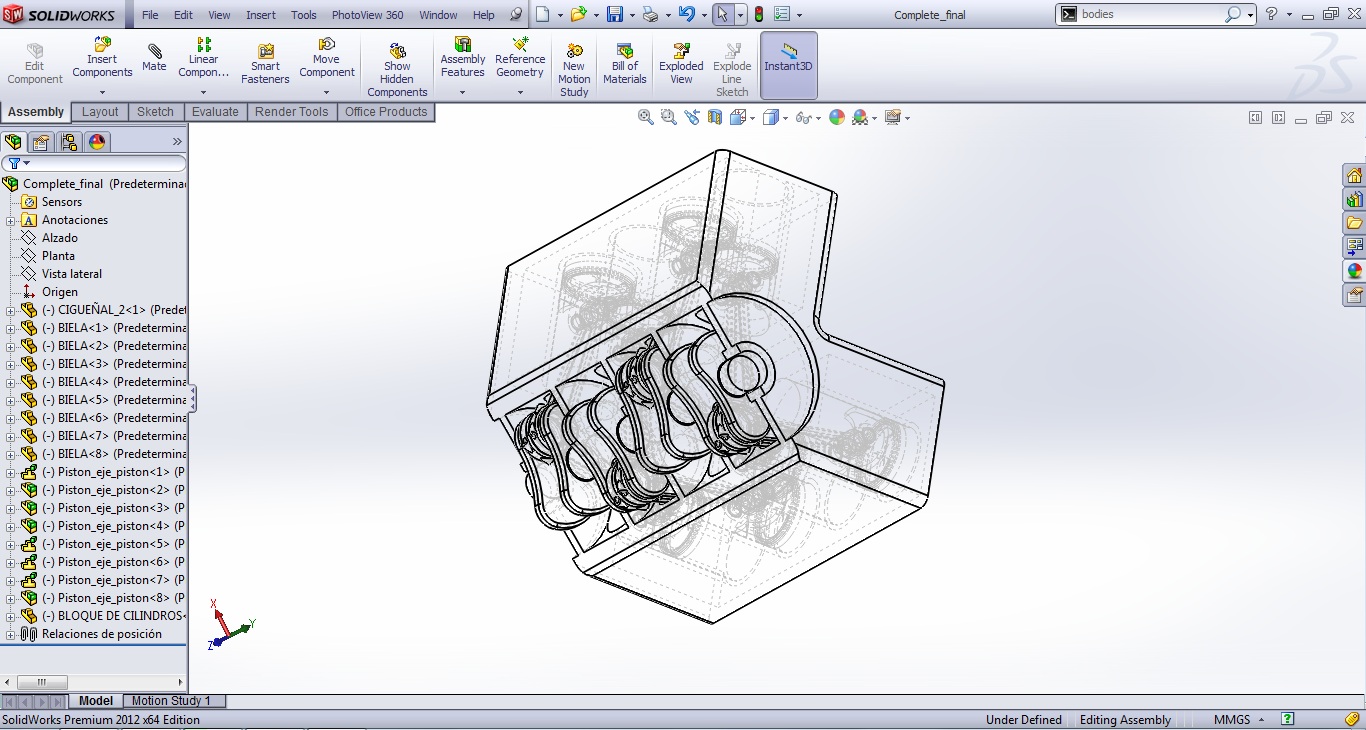Click the Open file icon
Screen dimensions: 1366x730
578,14
